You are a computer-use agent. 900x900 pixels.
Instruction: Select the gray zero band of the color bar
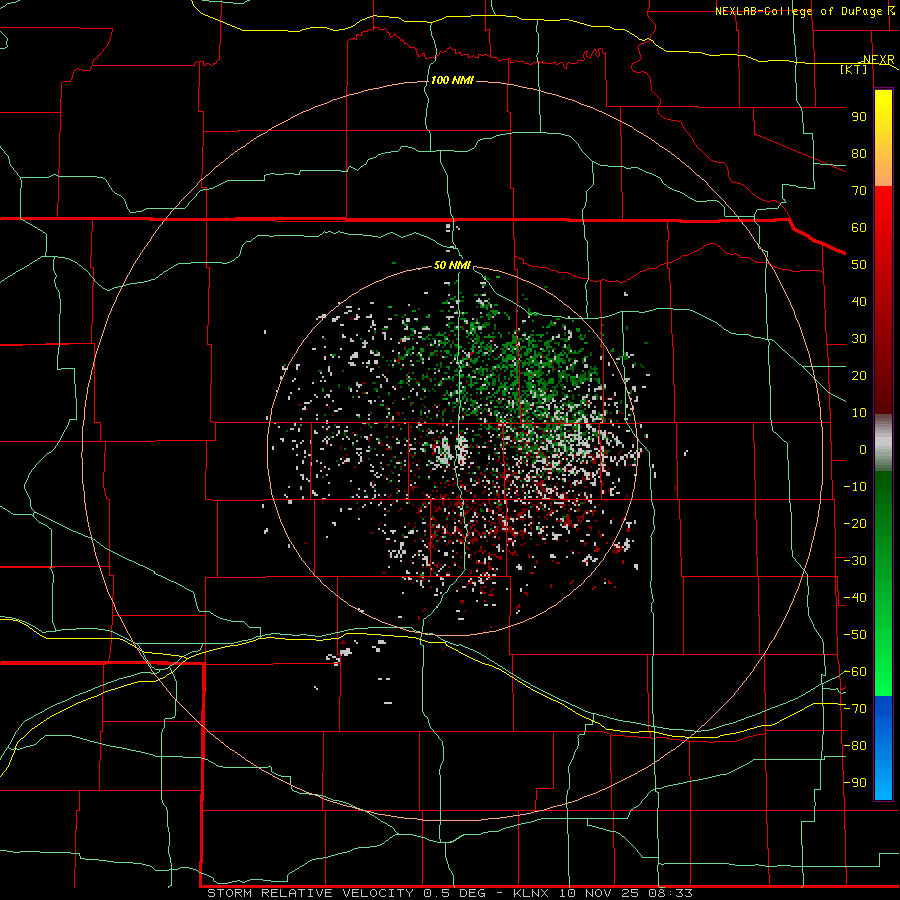883,442
